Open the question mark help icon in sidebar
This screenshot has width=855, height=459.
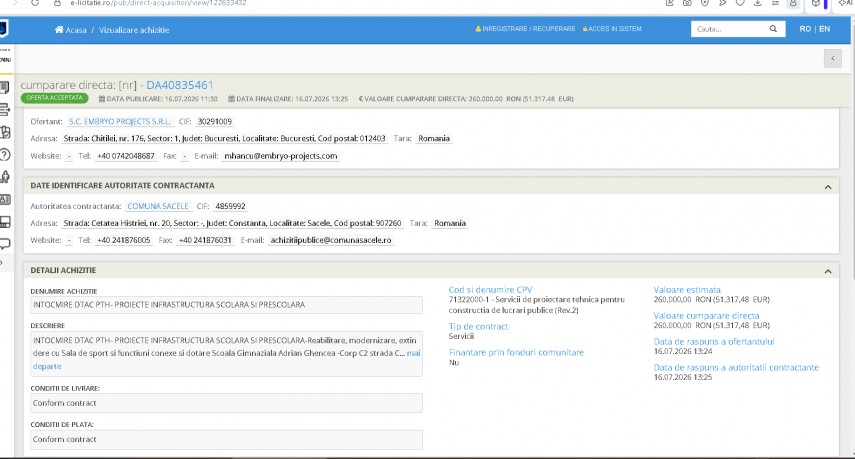[5, 155]
